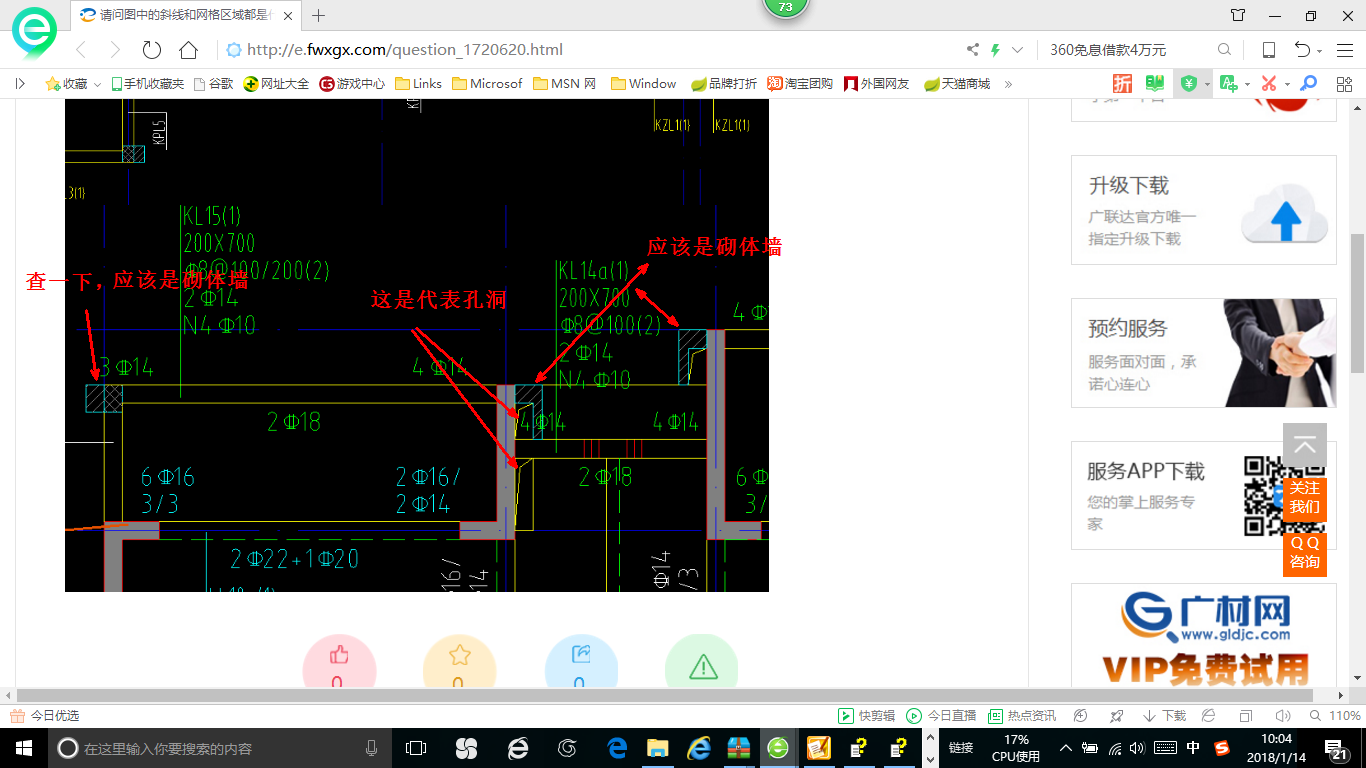1366x768 pixels.
Task: Expand the scissors screenshot dropdown arrow
Action: tap(1287, 85)
